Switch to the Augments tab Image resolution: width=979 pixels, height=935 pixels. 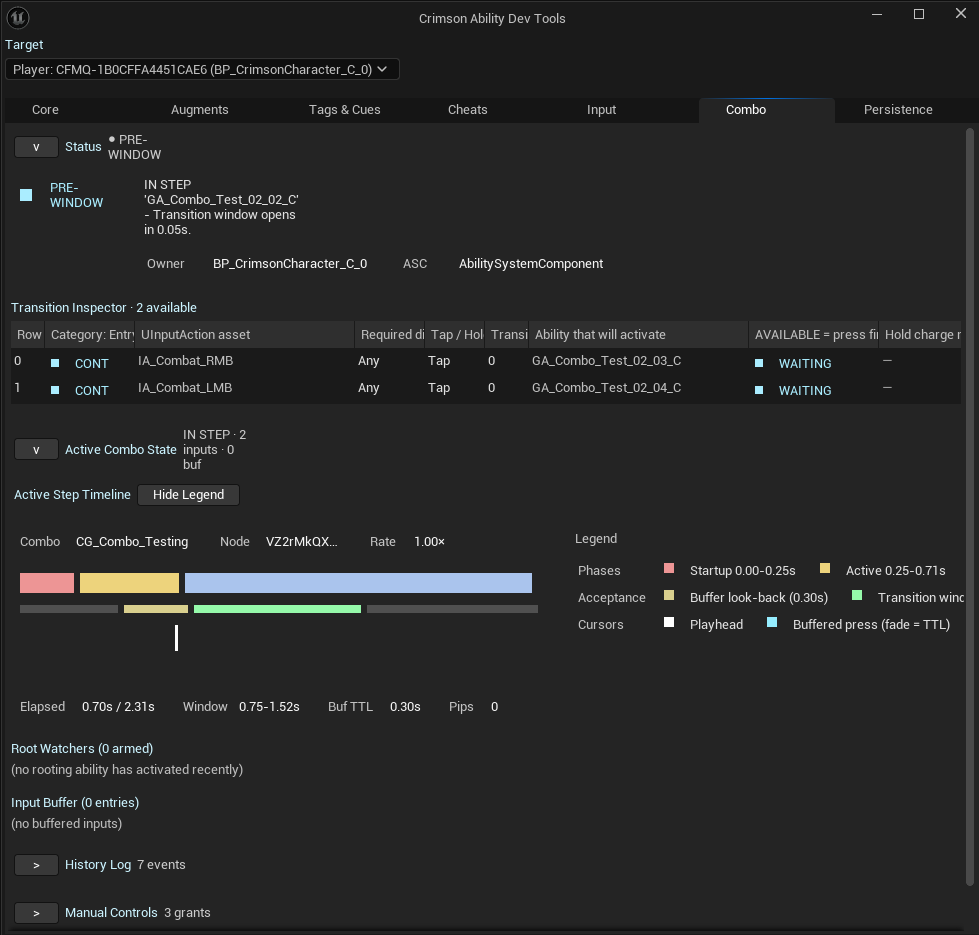tap(200, 110)
